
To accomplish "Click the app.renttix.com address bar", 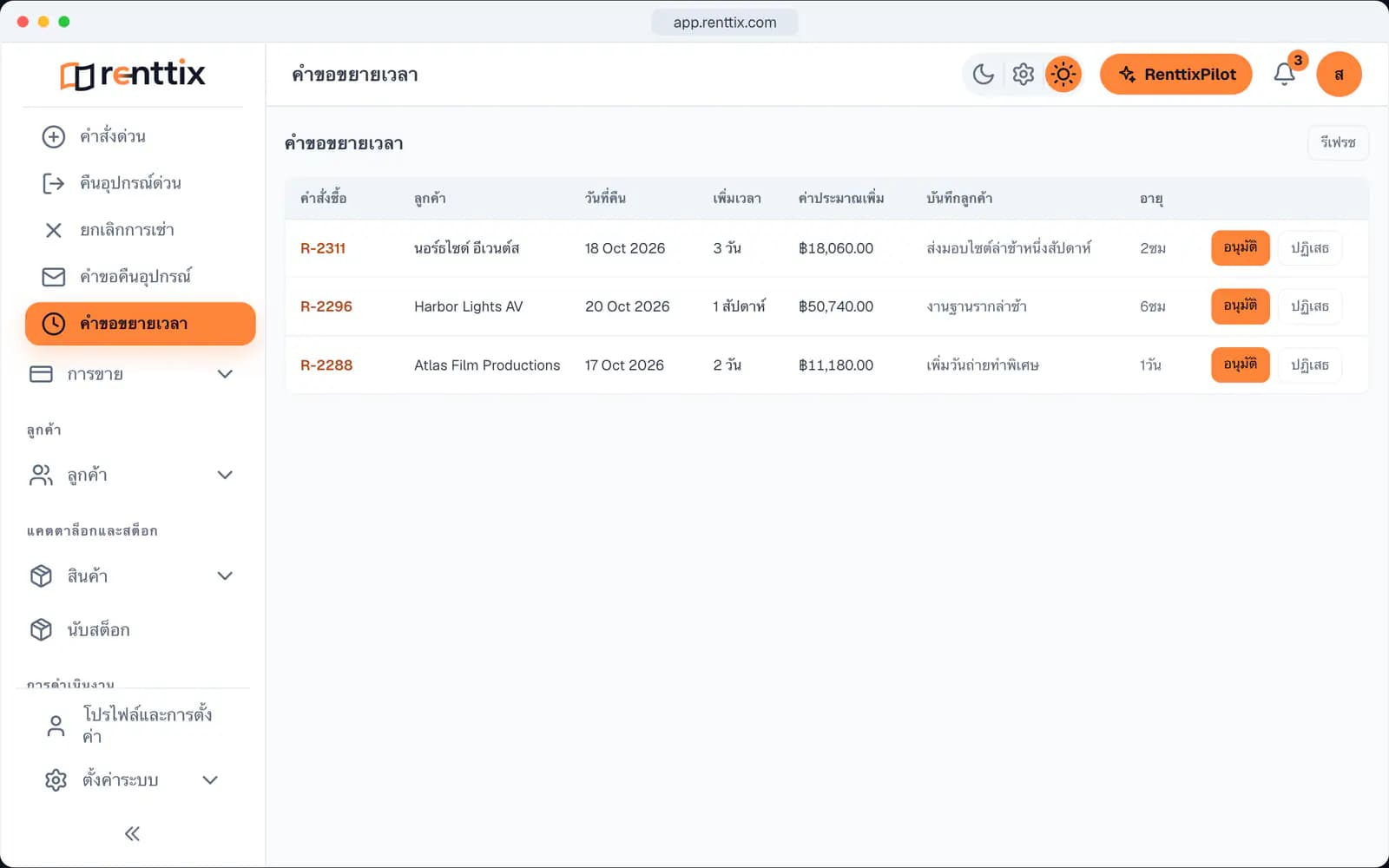I will point(725,23).
